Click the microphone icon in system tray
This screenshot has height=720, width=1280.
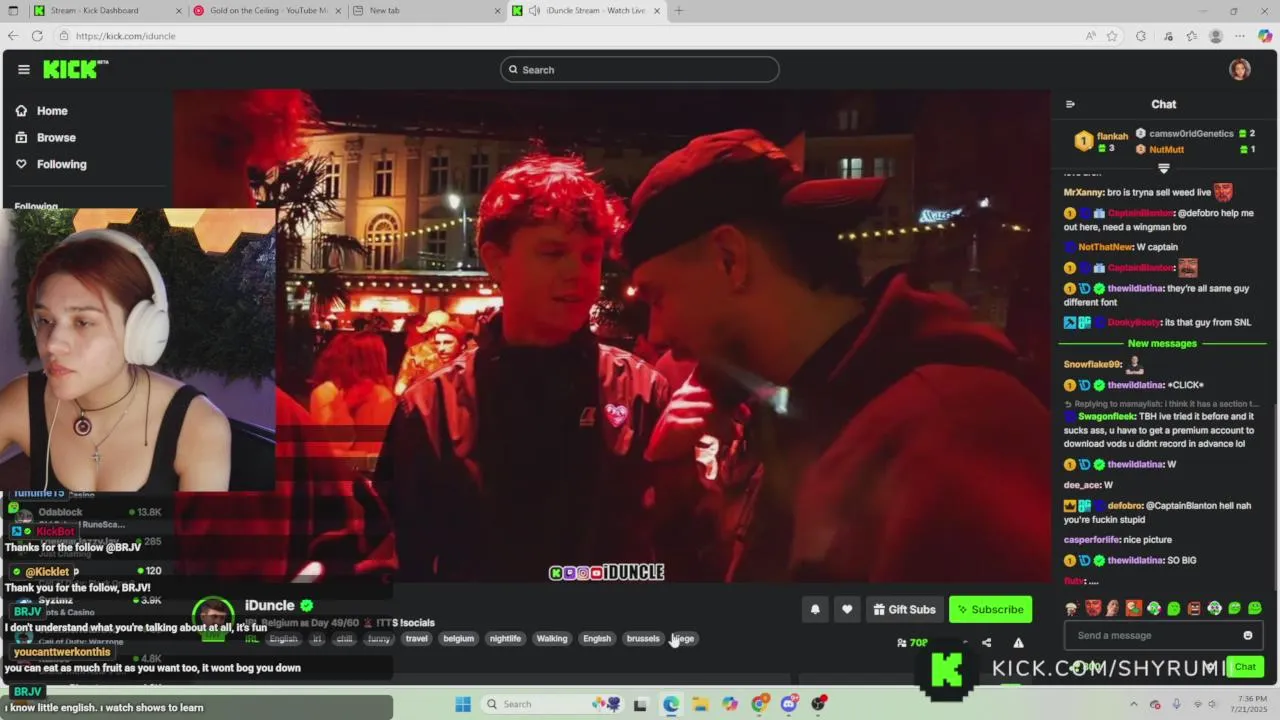(x=1176, y=704)
